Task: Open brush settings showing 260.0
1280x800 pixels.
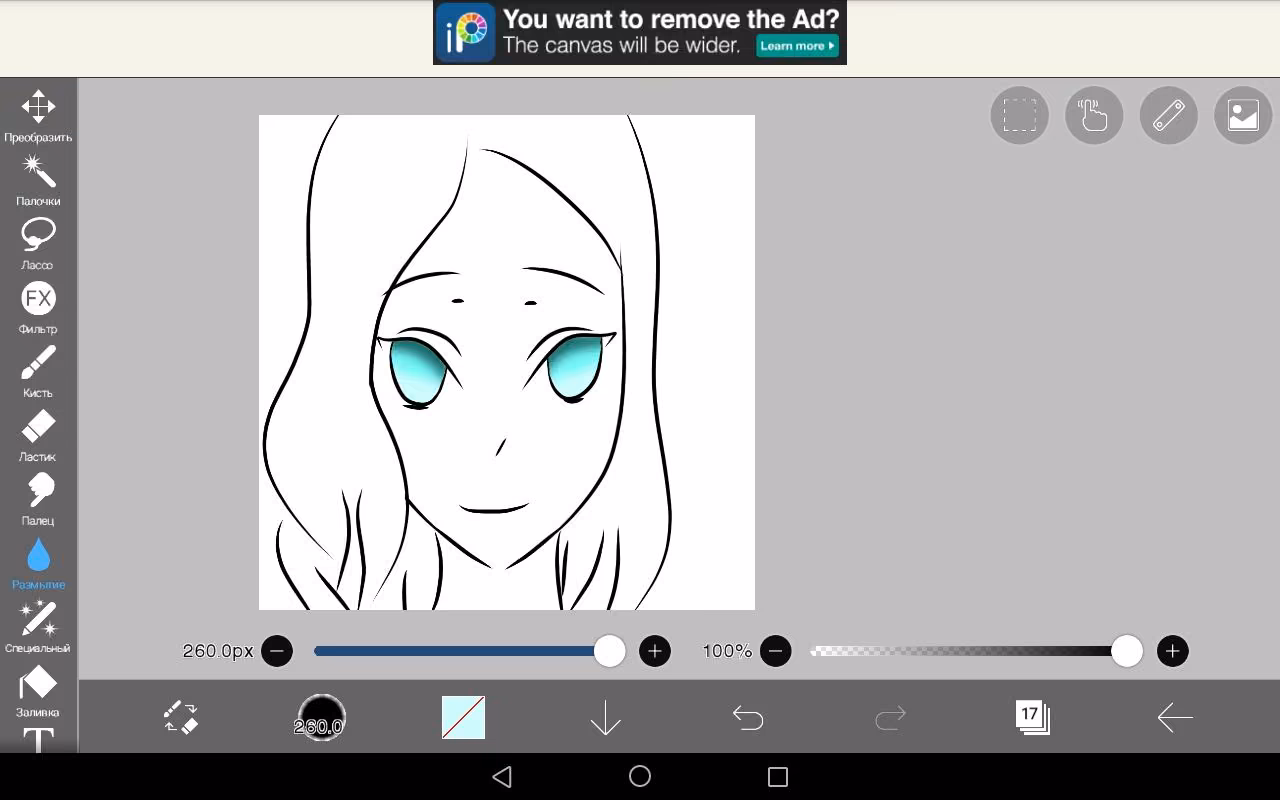Action: click(321, 717)
